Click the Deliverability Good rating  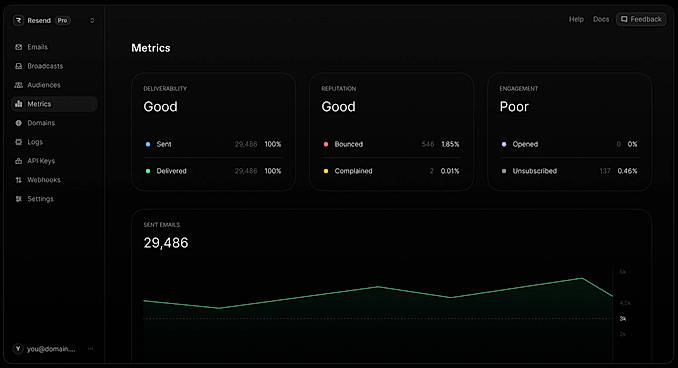[x=160, y=107]
